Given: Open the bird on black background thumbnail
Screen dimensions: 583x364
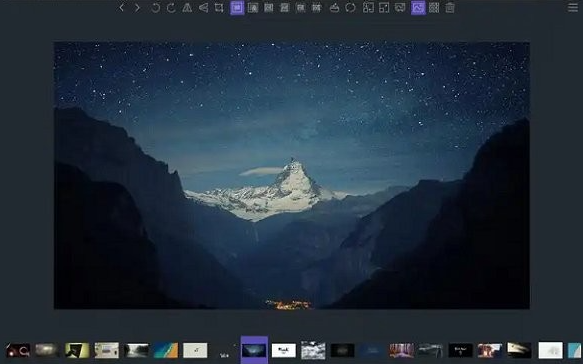Looking at the screenshot, I should (x=519, y=350).
